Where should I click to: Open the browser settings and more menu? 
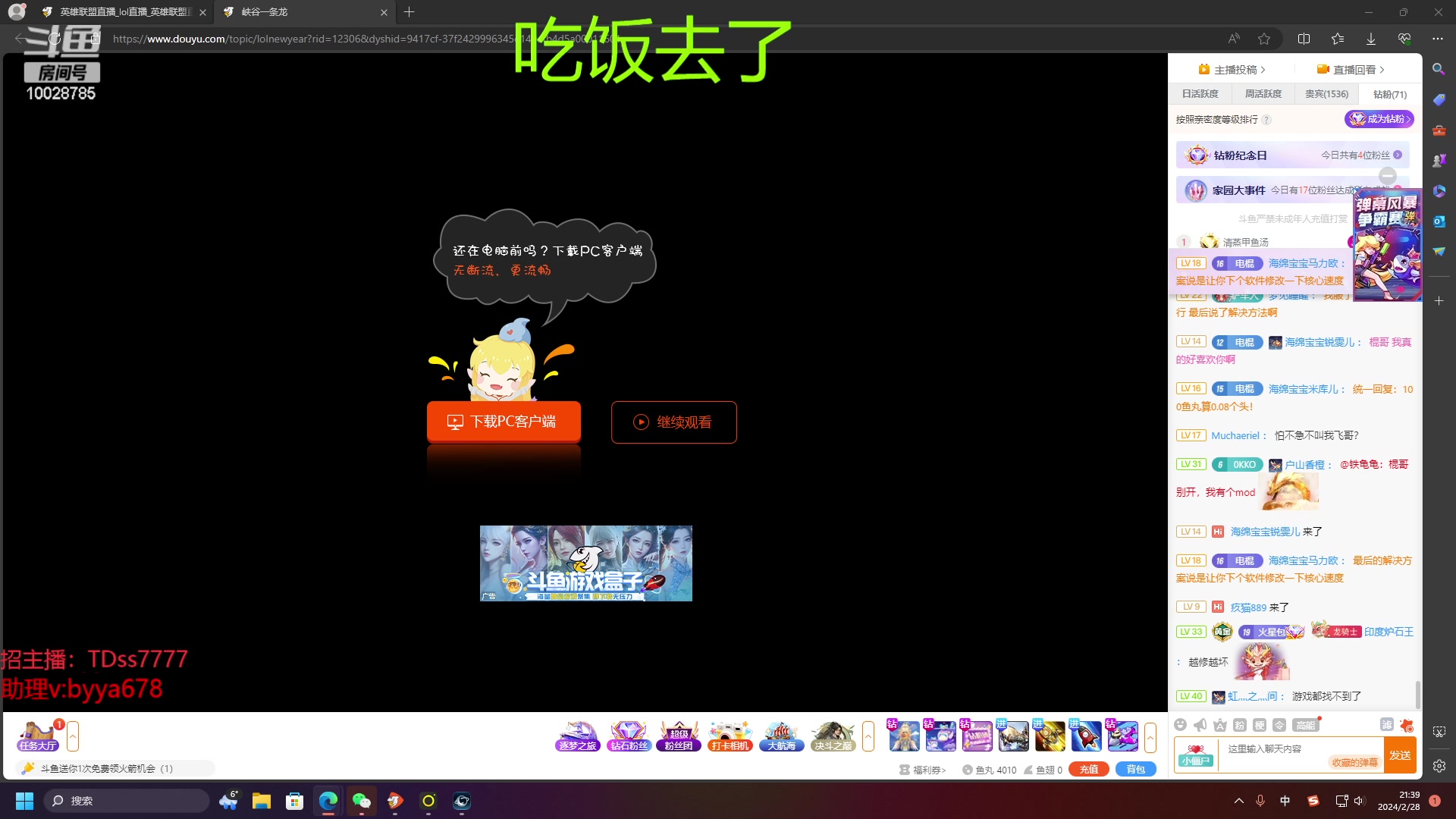(1438, 39)
